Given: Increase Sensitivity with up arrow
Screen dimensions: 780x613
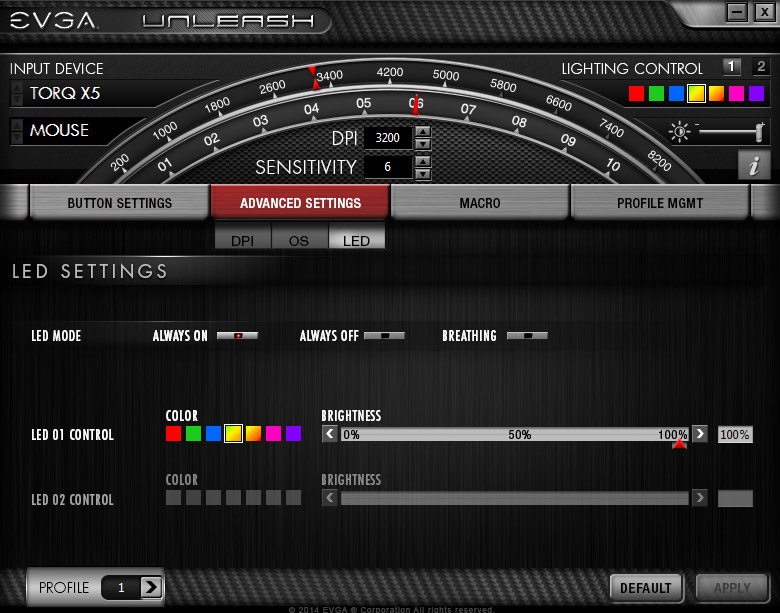Looking at the screenshot, I should (x=423, y=161).
